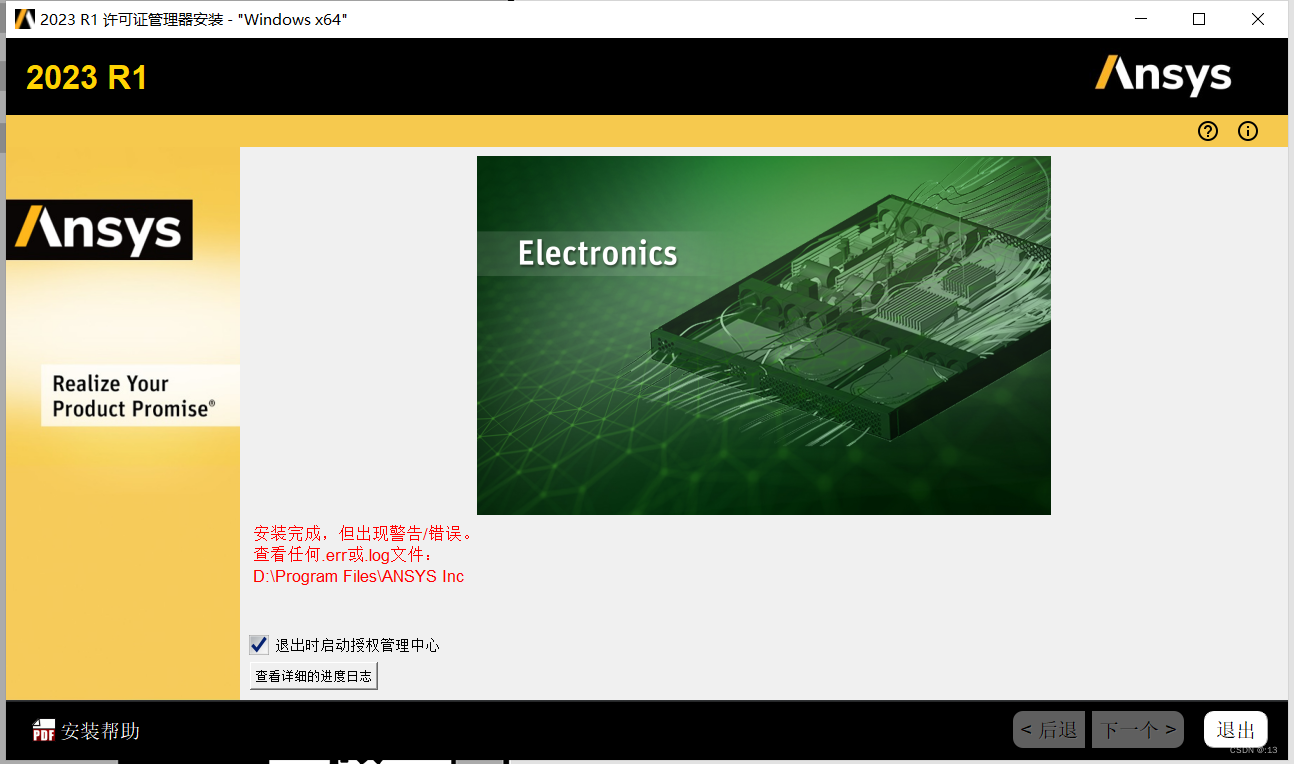Click the Ansys logo in the left sidebar

pos(99,230)
